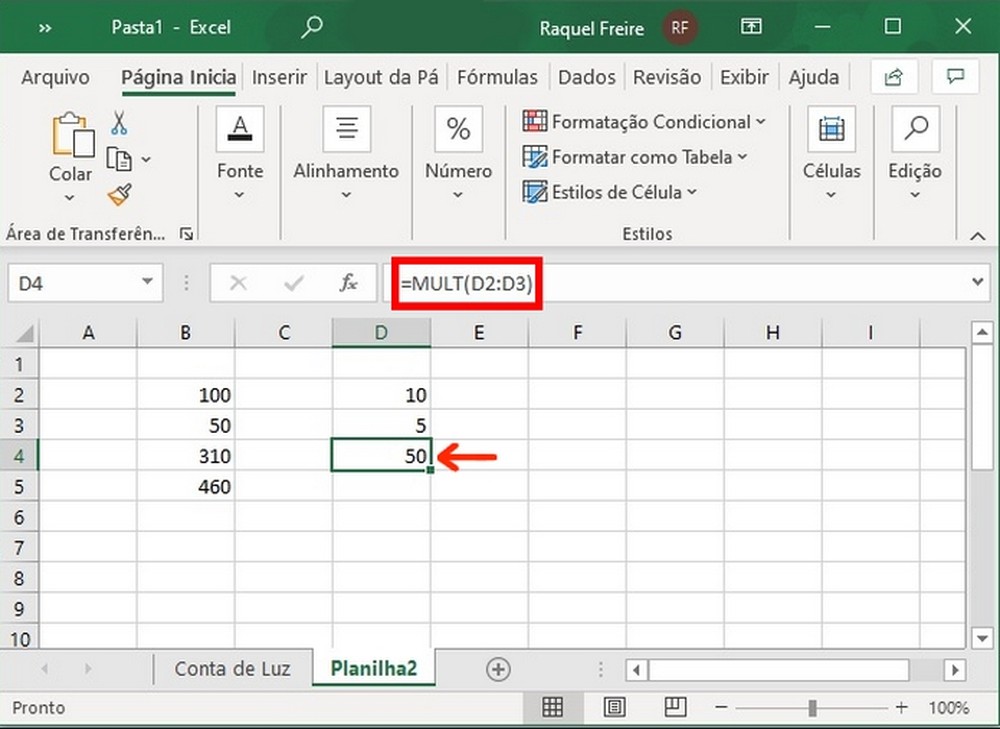Expand quick access toolbar chevrons

tap(45, 28)
